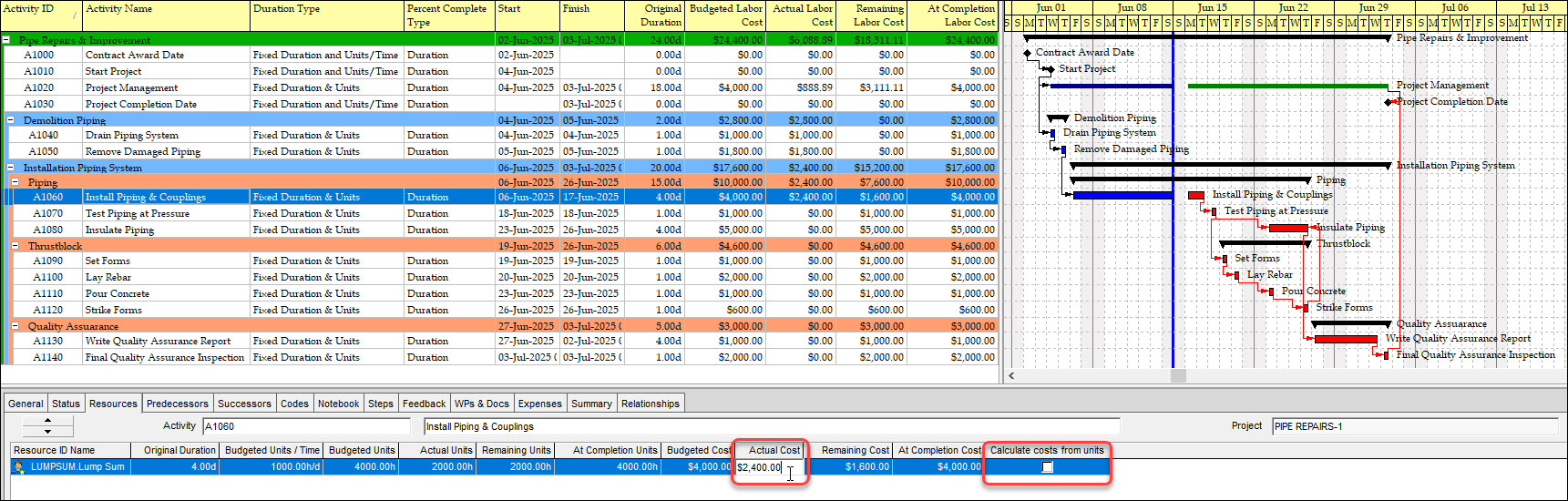This screenshot has height=501, width=1568.
Task: Collapse the Quality Assuarance group
Action: tap(15, 326)
